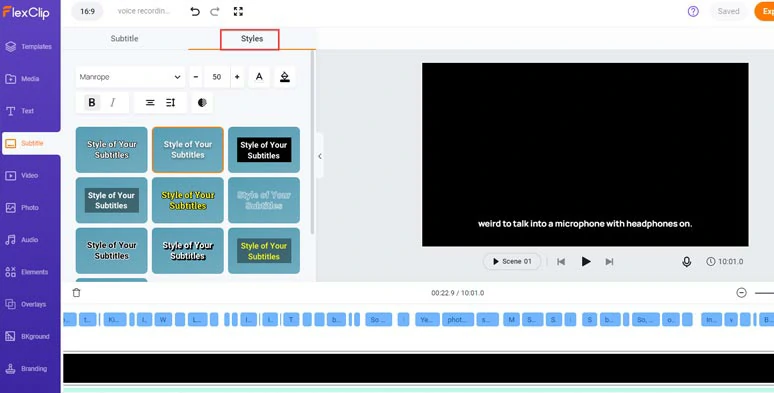The image size is (774, 393).
Task: Open the help question mark icon
Action: tap(693, 11)
